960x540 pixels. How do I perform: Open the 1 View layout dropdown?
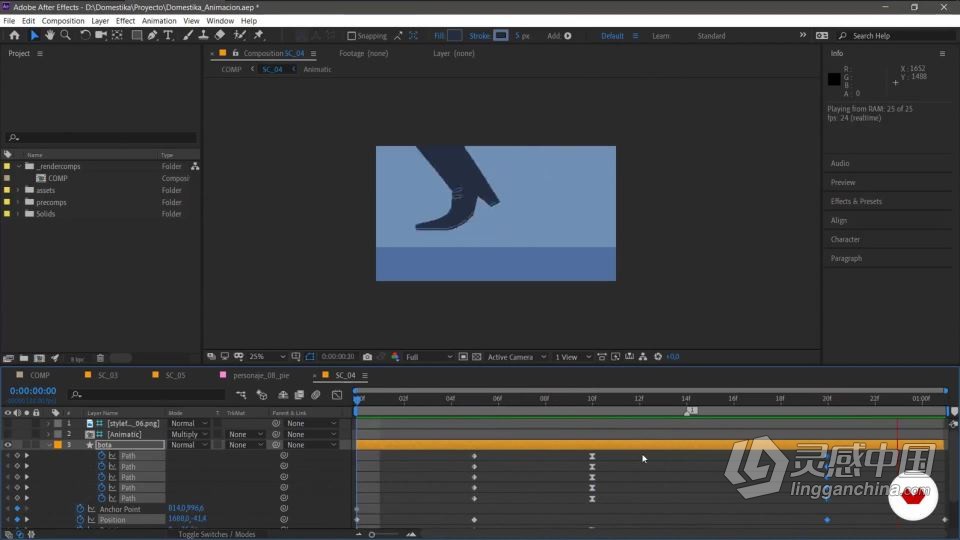click(x=573, y=357)
